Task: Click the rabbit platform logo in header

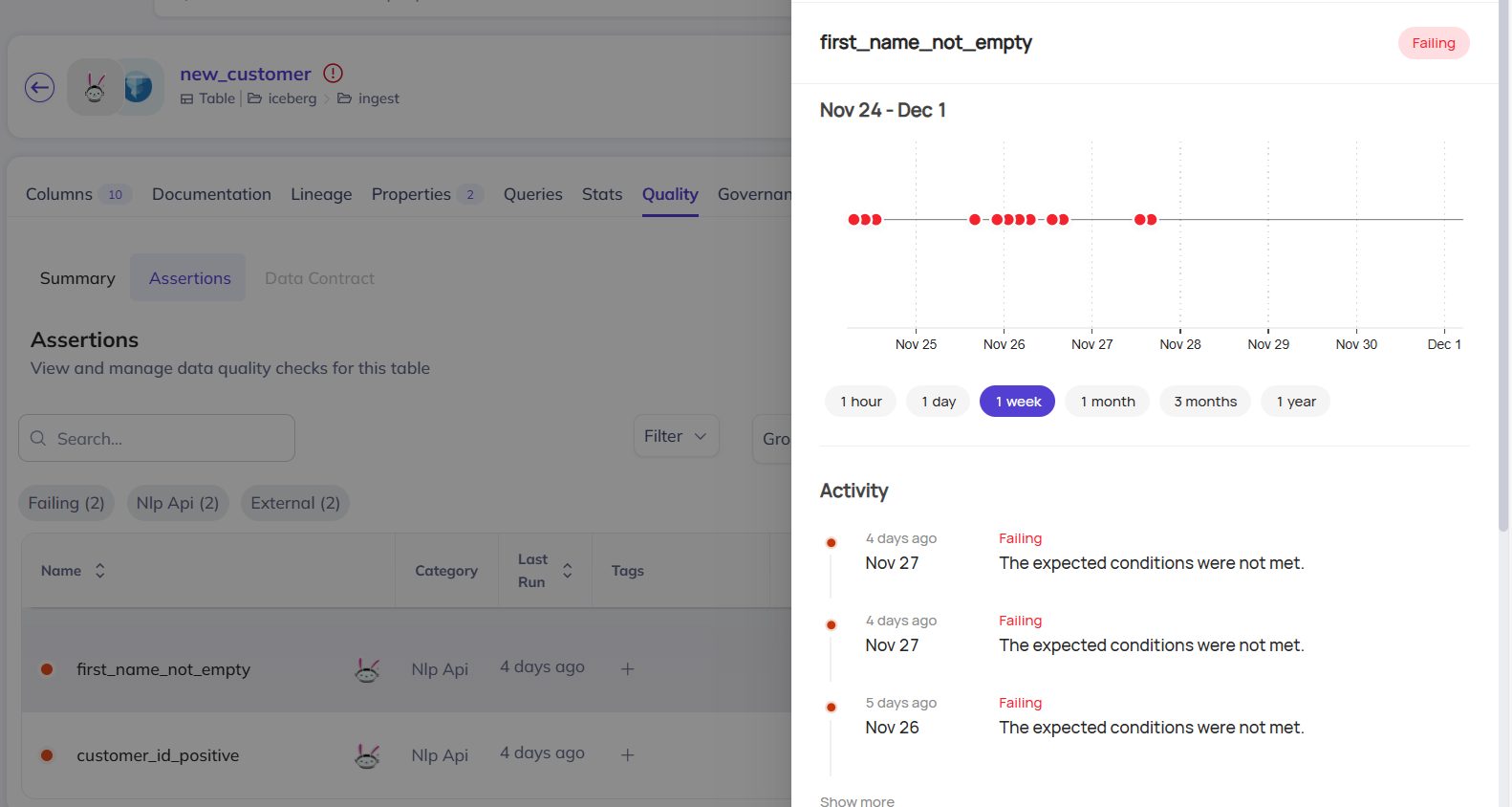Action: [x=95, y=88]
